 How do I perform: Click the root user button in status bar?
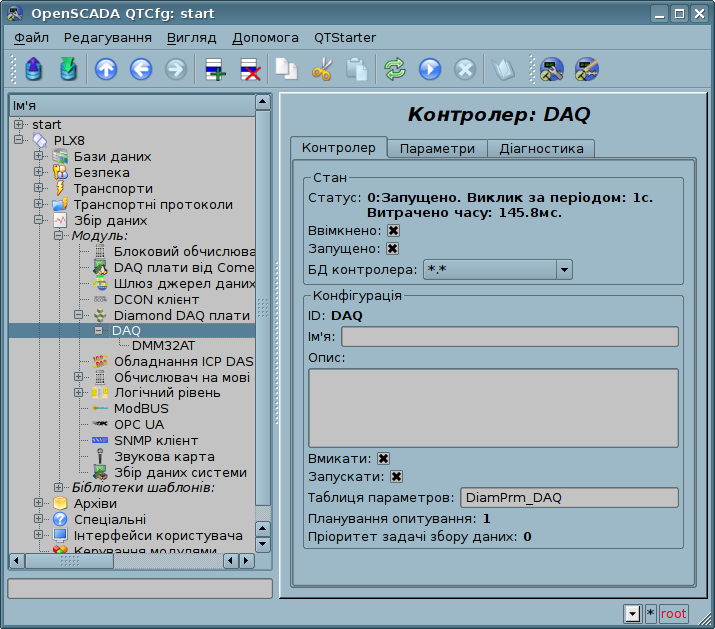tap(673, 613)
